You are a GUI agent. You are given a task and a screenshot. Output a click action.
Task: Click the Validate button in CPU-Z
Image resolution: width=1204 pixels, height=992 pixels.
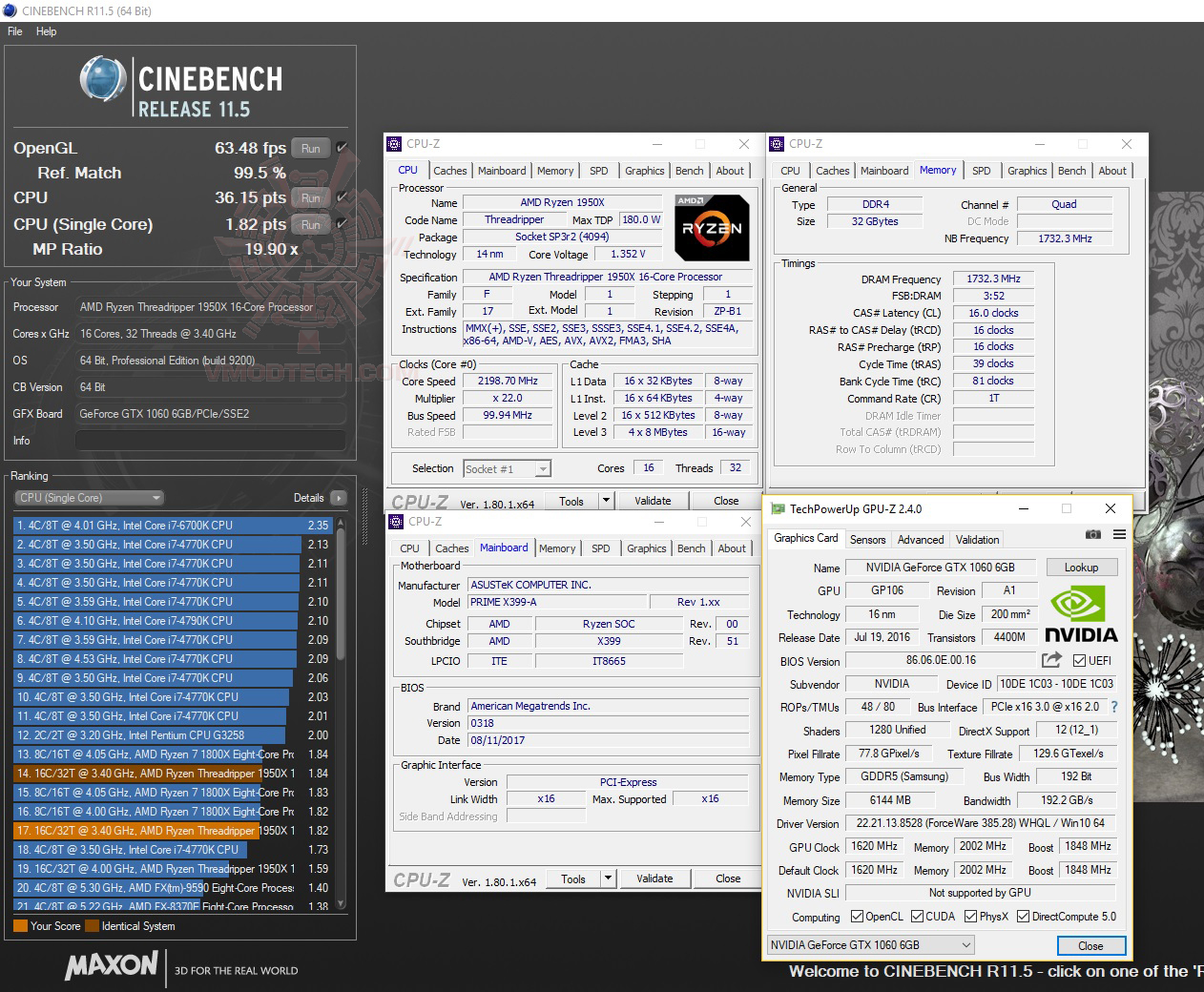[x=653, y=500]
